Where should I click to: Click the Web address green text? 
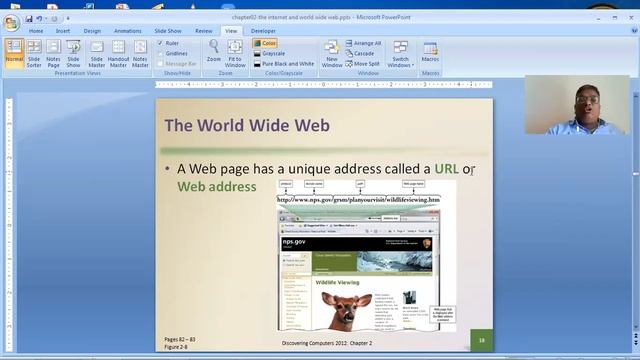(x=217, y=187)
